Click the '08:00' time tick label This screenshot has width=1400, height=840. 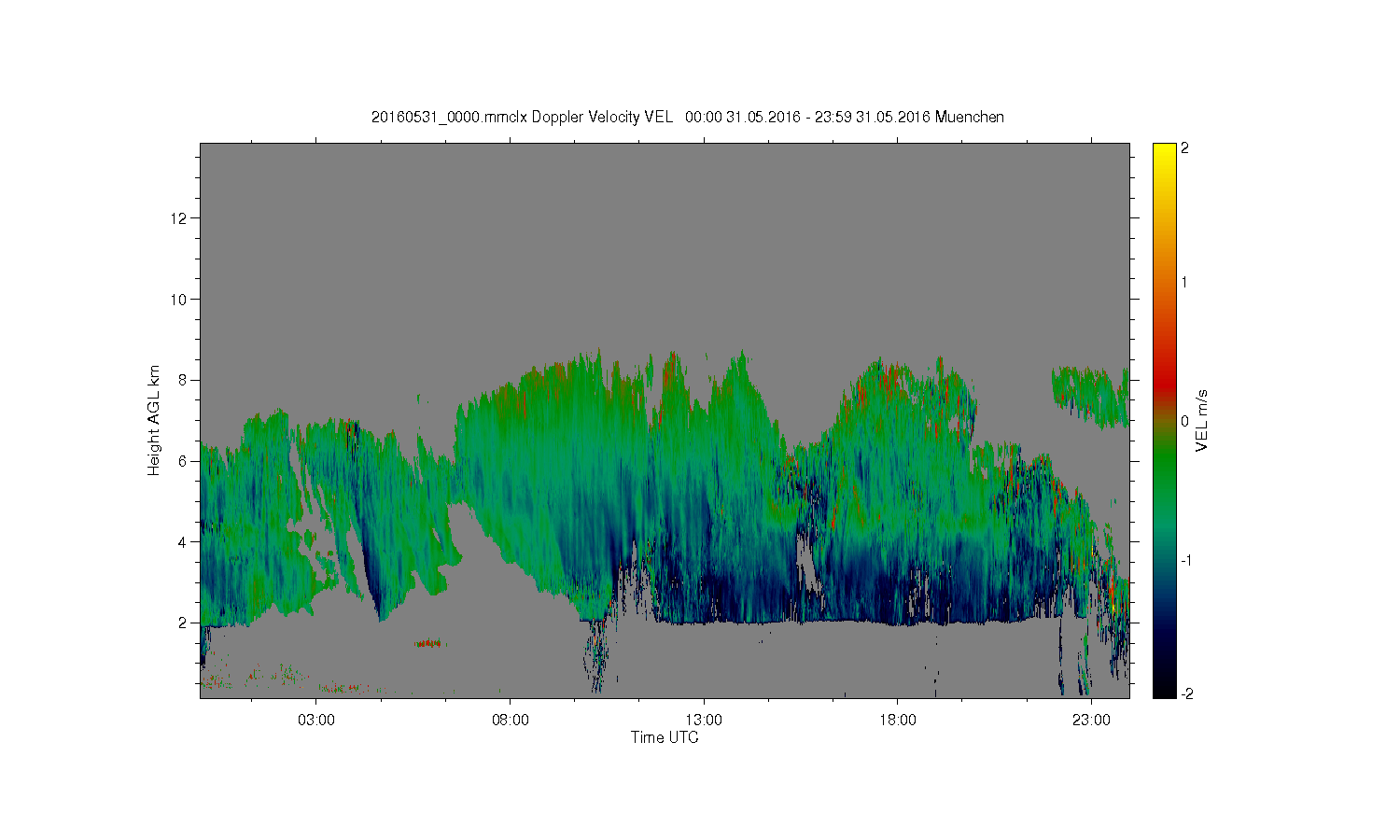(x=511, y=721)
